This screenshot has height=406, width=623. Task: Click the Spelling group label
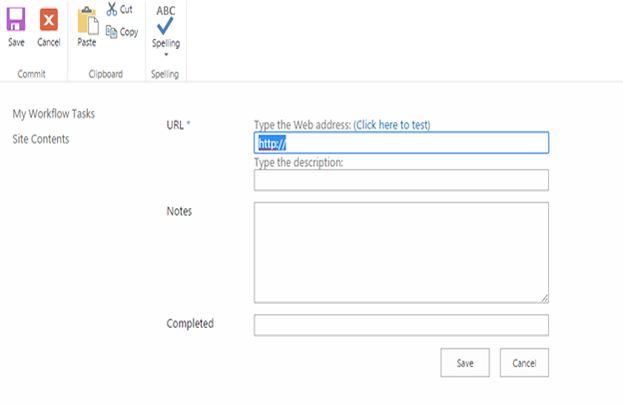point(165,75)
